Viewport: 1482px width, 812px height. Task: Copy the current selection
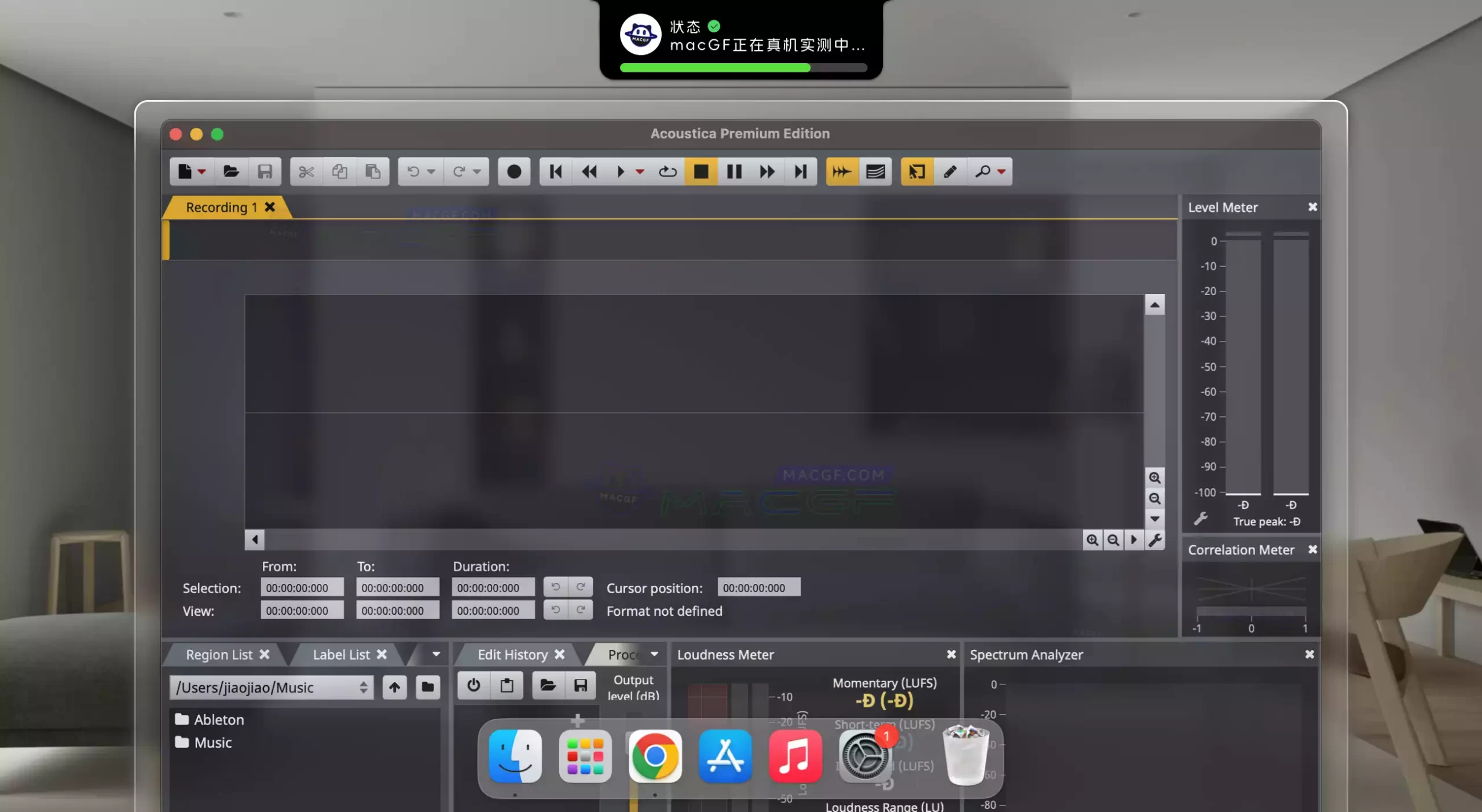(x=339, y=171)
